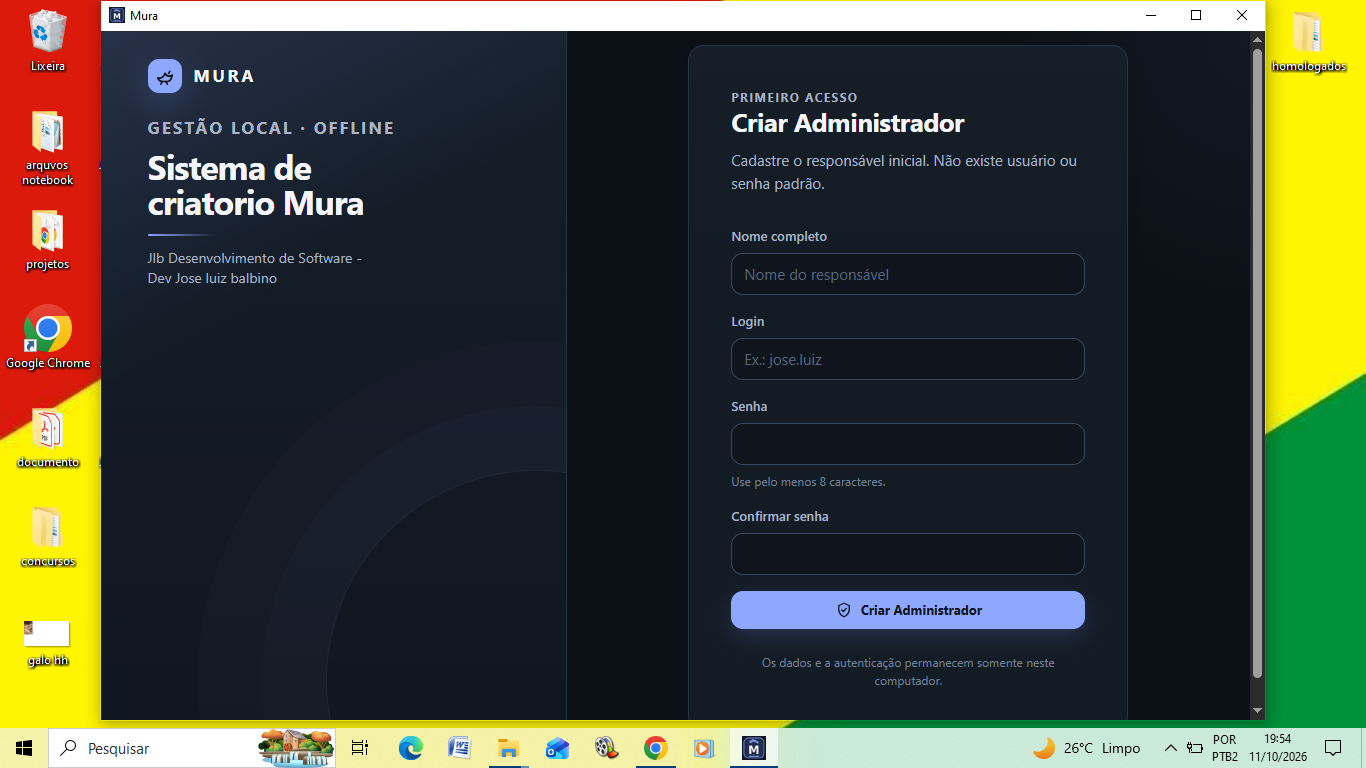Screen dimensions: 1366x768
Task: Open File Explorer from the taskbar
Action: pyautogui.click(x=508, y=748)
